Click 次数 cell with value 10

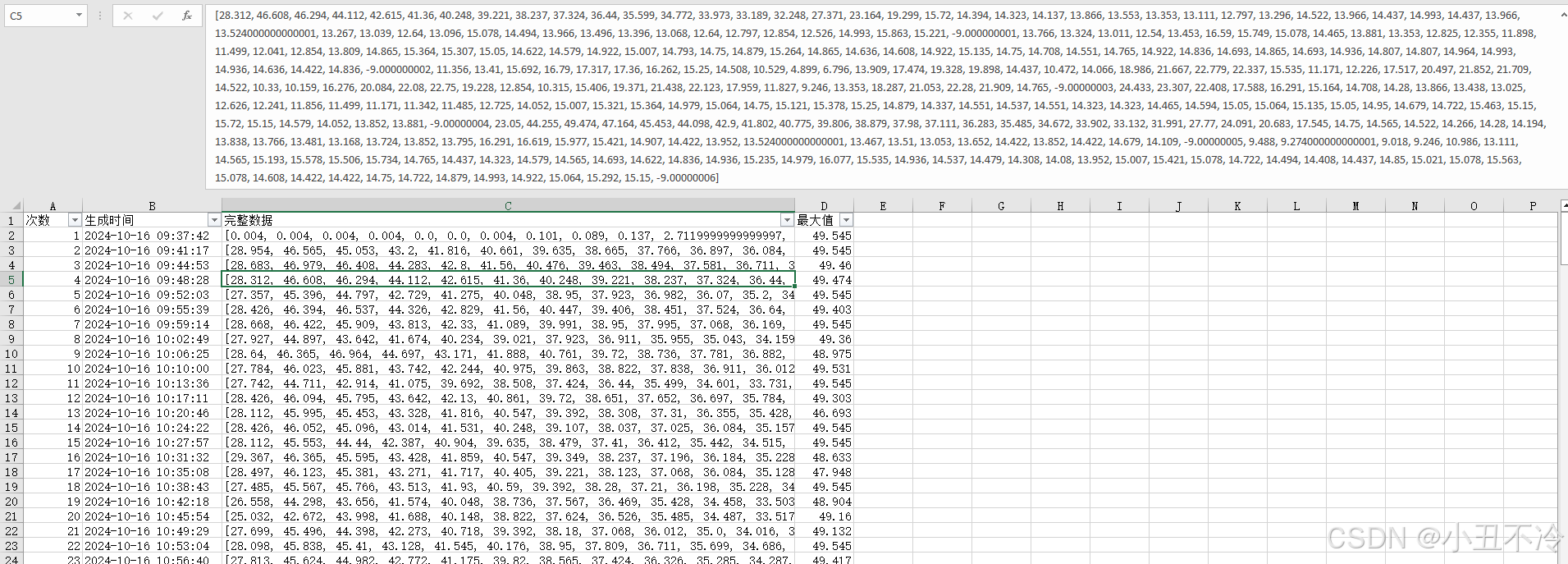53,369
